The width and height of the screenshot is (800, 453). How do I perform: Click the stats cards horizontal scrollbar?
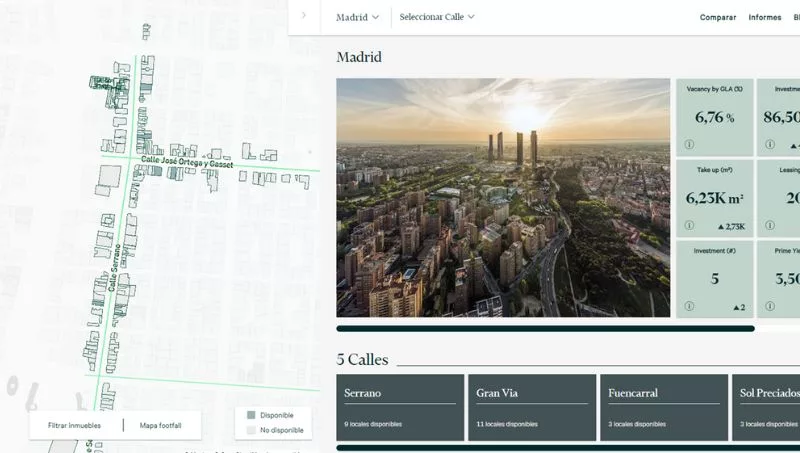tap(545, 328)
